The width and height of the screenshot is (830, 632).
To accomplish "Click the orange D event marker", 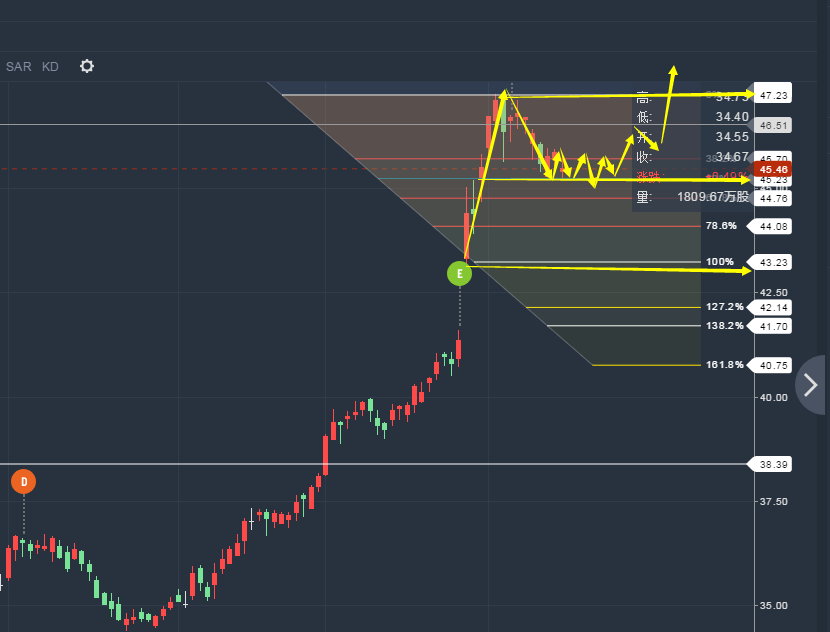I will coord(23,482).
